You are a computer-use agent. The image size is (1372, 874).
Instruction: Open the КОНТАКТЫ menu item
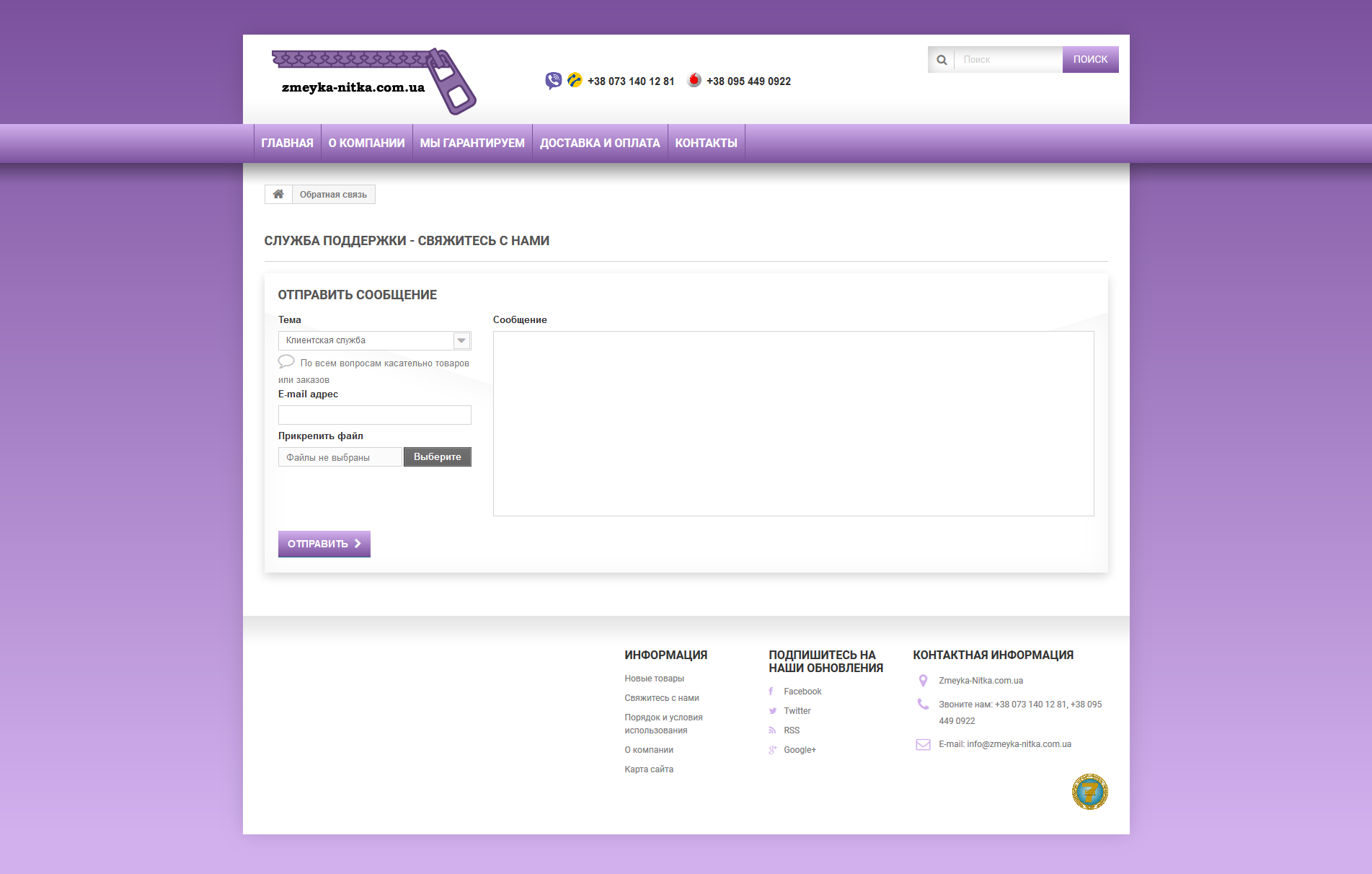click(x=706, y=143)
